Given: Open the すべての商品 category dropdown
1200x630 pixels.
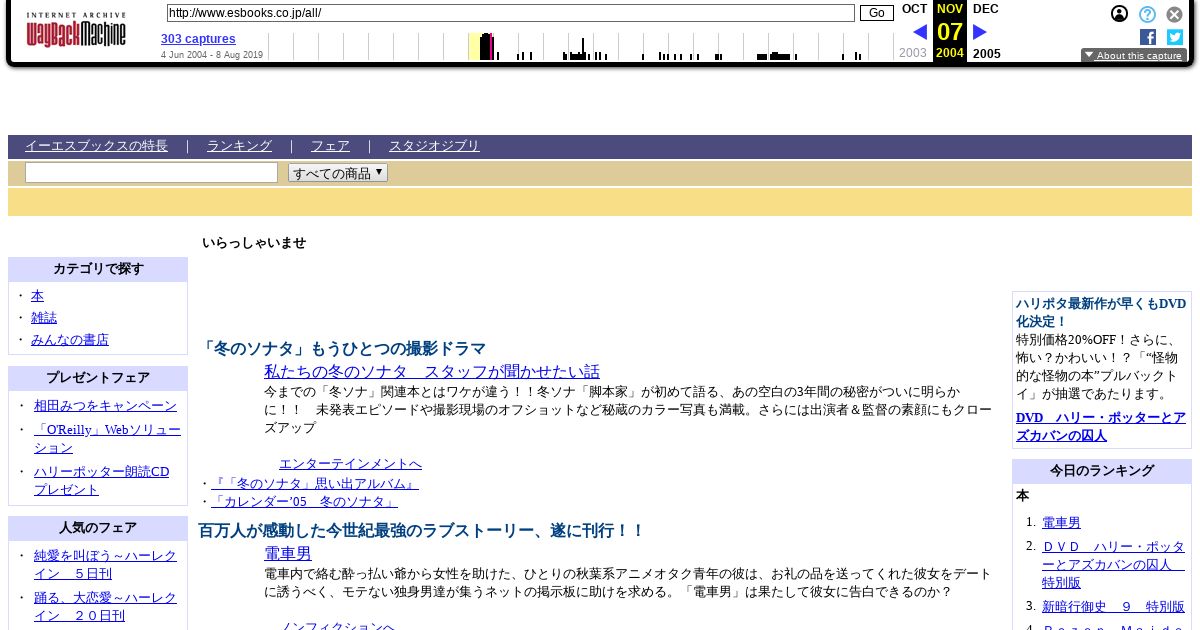Looking at the screenshot, I should 338,173.
